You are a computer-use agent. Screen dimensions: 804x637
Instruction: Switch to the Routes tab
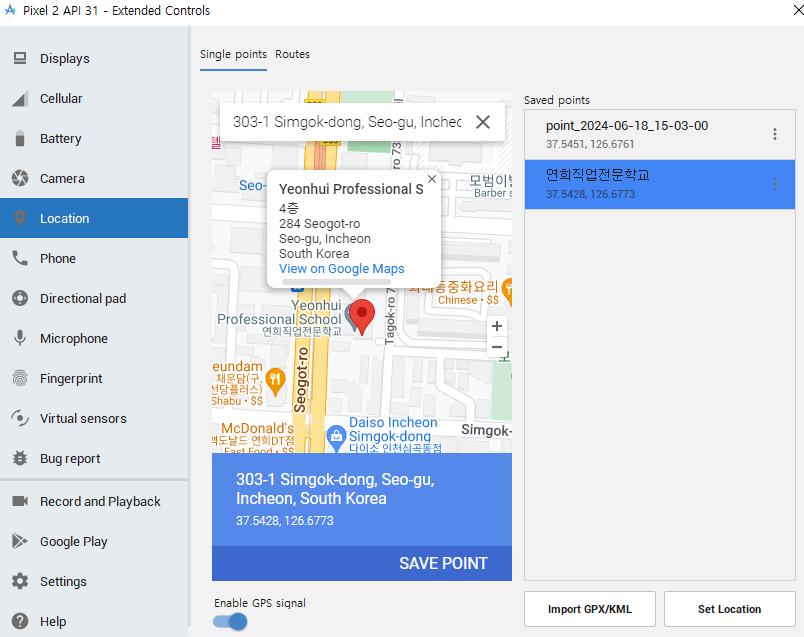pos(292,54)
